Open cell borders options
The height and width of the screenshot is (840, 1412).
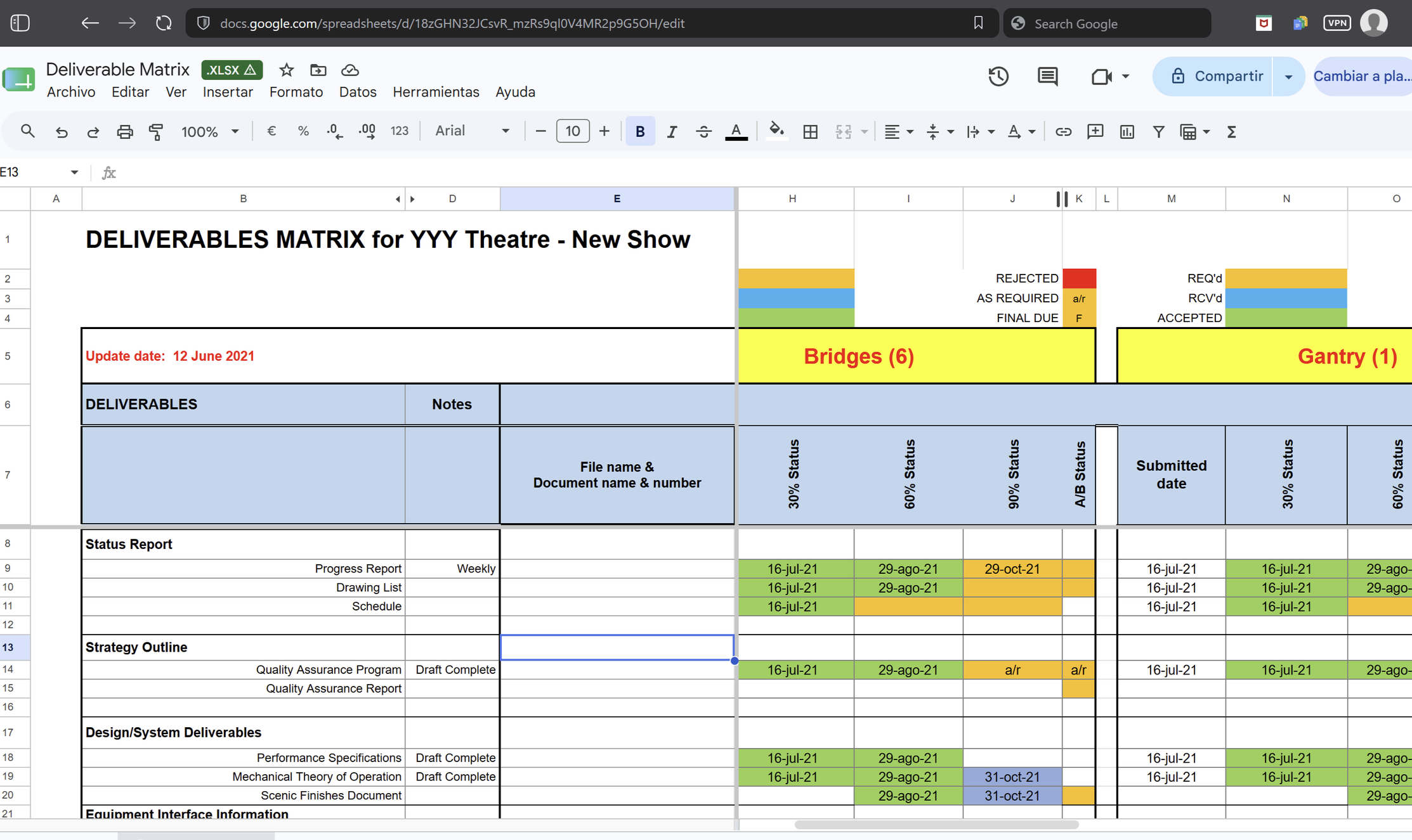coord(810,131)
